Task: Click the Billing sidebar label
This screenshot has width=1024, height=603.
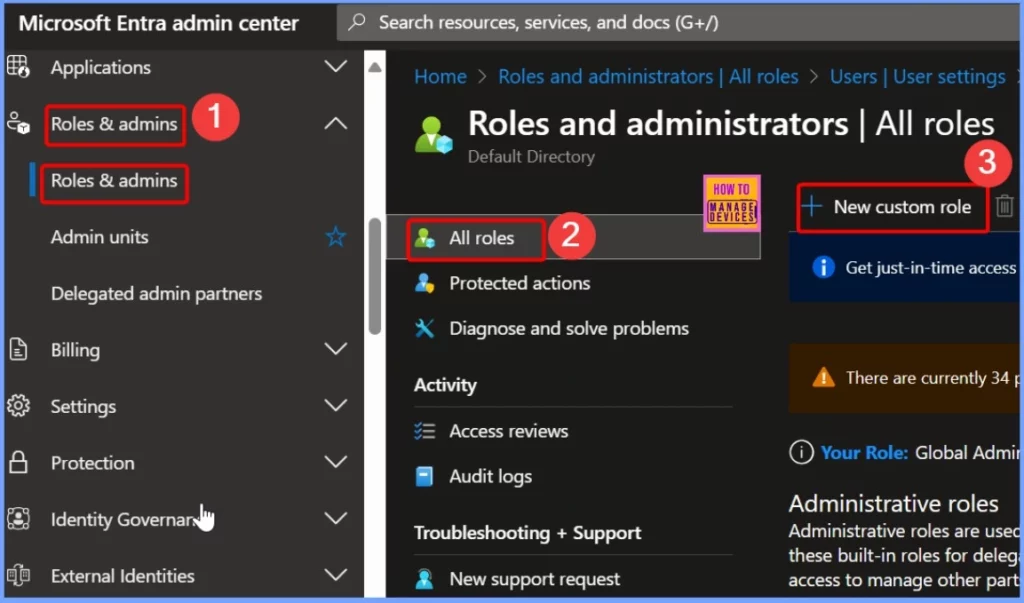Action: pyautogui.click(x=75, y=350)
